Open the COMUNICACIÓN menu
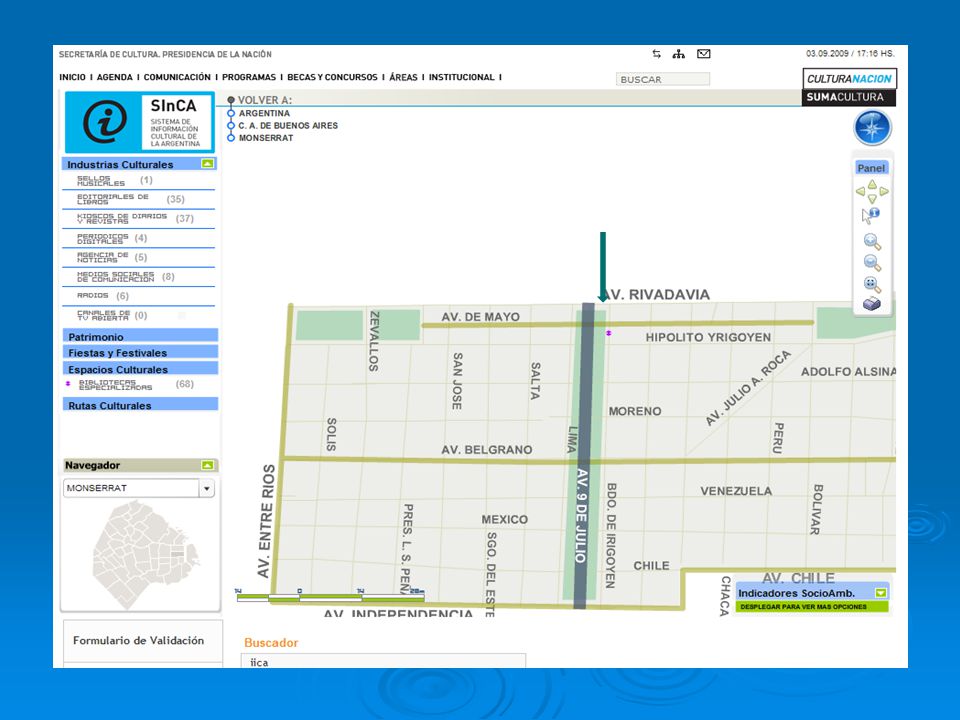 [x=177, y=77]
